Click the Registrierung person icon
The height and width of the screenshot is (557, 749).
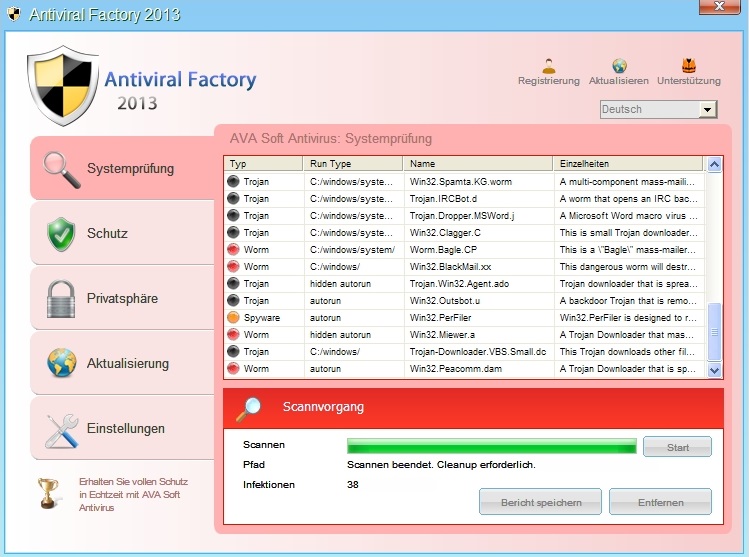[x=548, y=66]
